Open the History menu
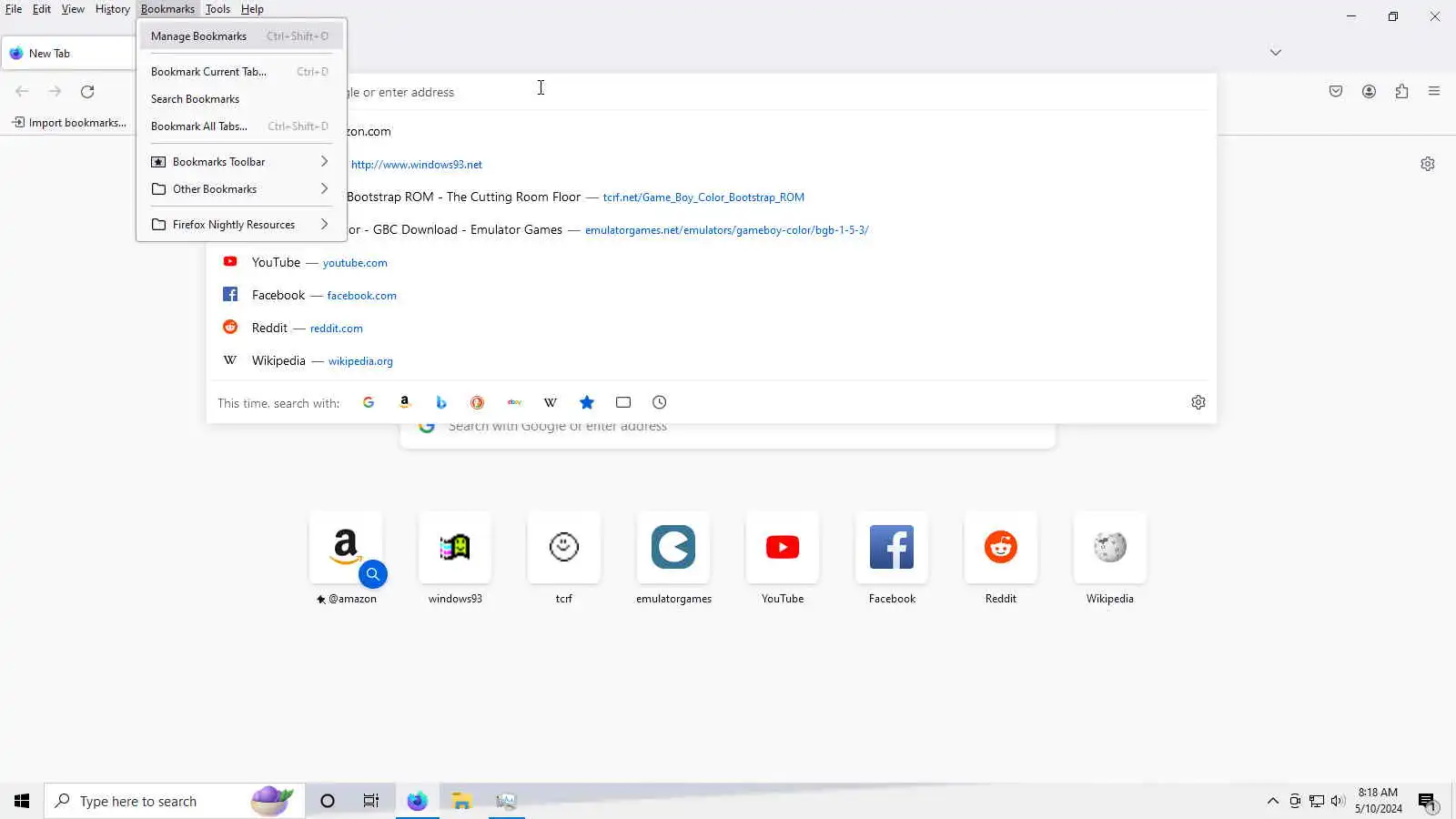1456x819 pixels. pos(113,9)
